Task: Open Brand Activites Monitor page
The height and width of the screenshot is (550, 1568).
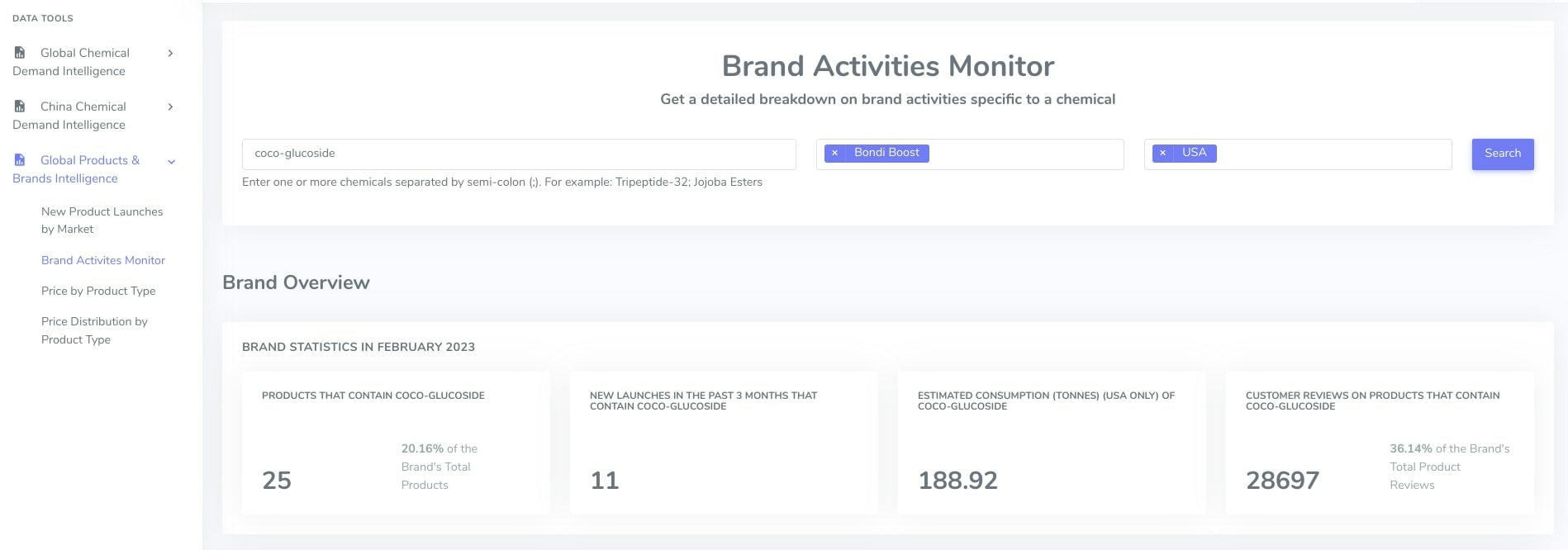Action: point(103,260)
